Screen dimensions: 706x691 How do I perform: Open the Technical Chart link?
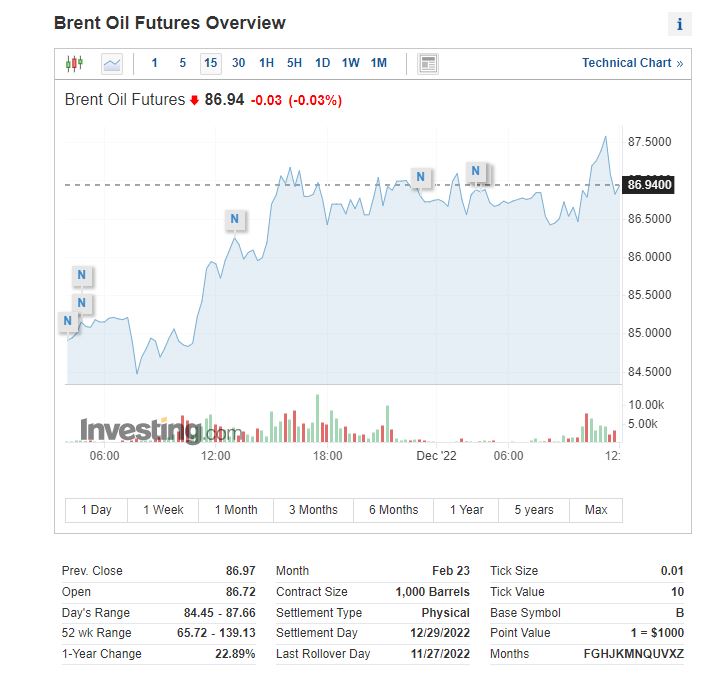point(632,63)
